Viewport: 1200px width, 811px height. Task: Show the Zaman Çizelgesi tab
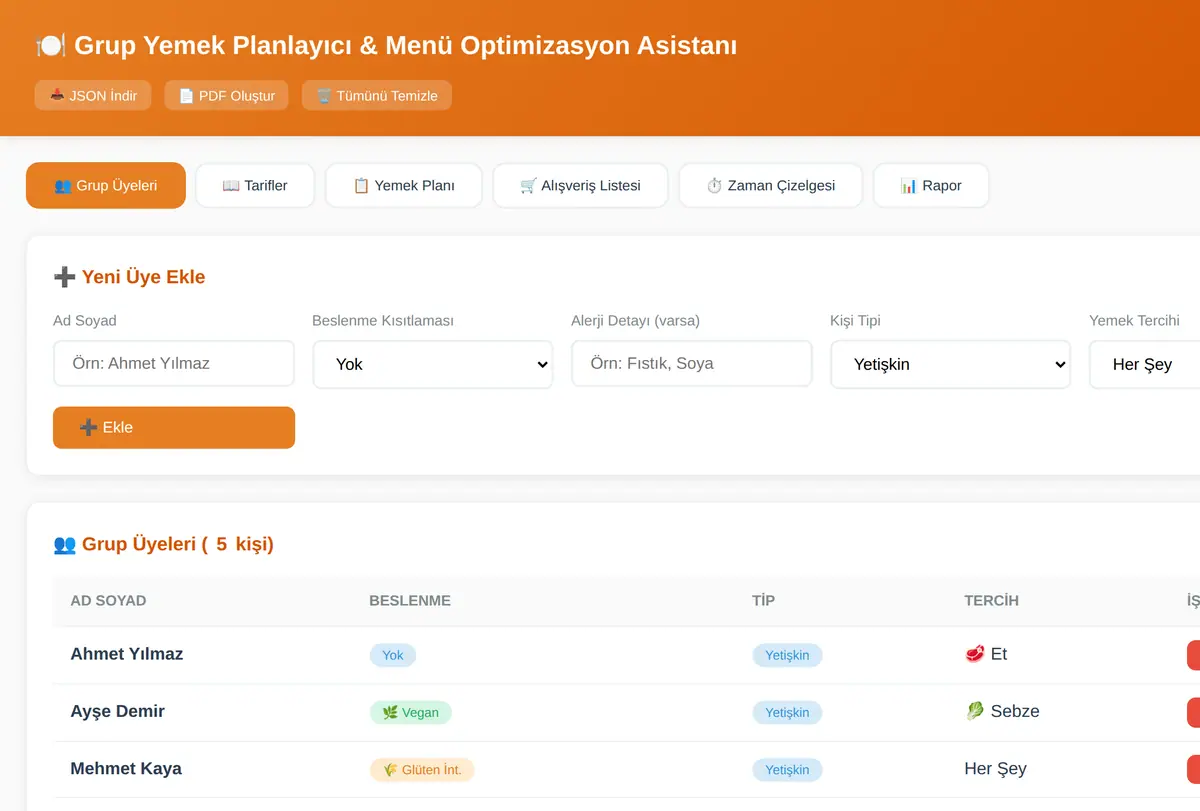(x=770, y=185)
